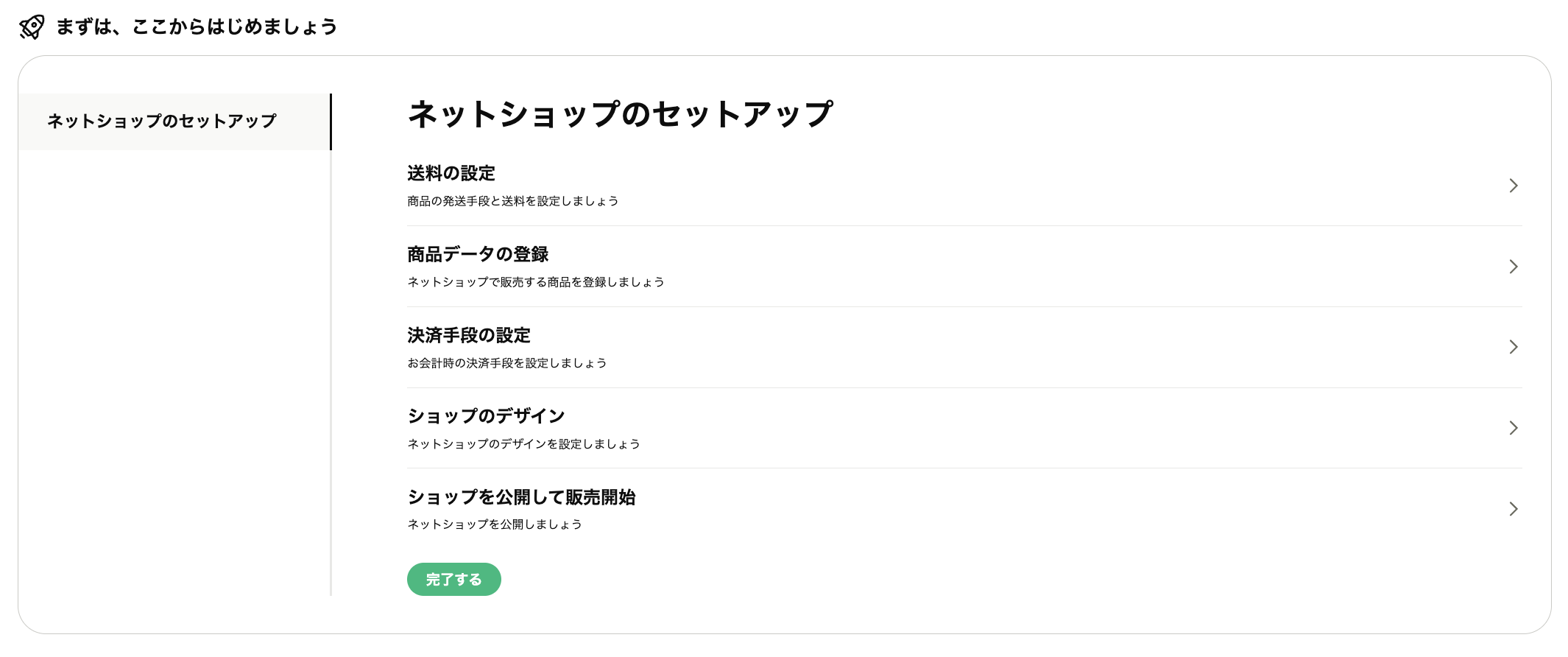
Task: Click the payment setup description text
Action: point(506,362)
